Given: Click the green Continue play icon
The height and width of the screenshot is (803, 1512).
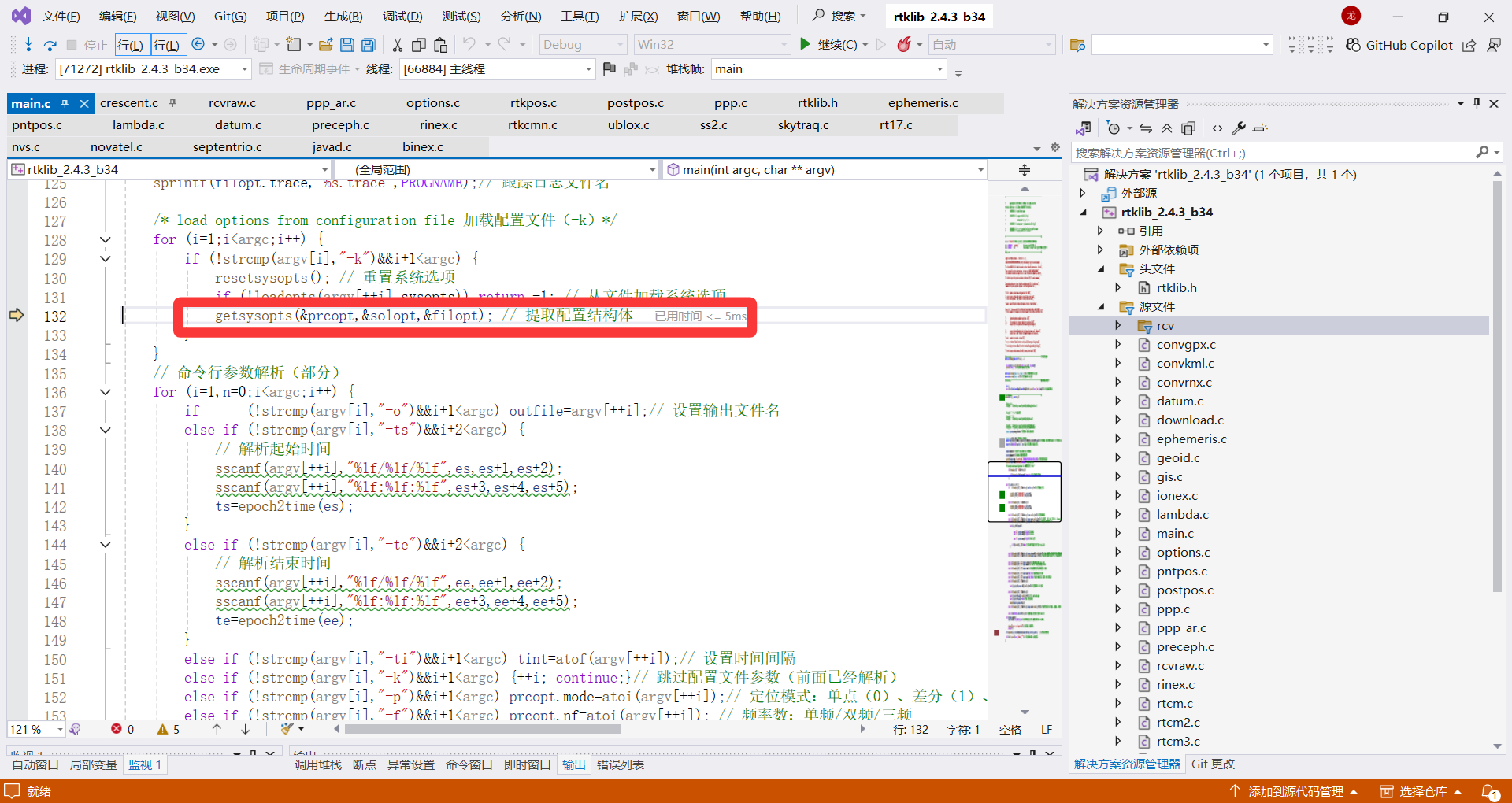Looking at the screenshot, I should 805,44.
